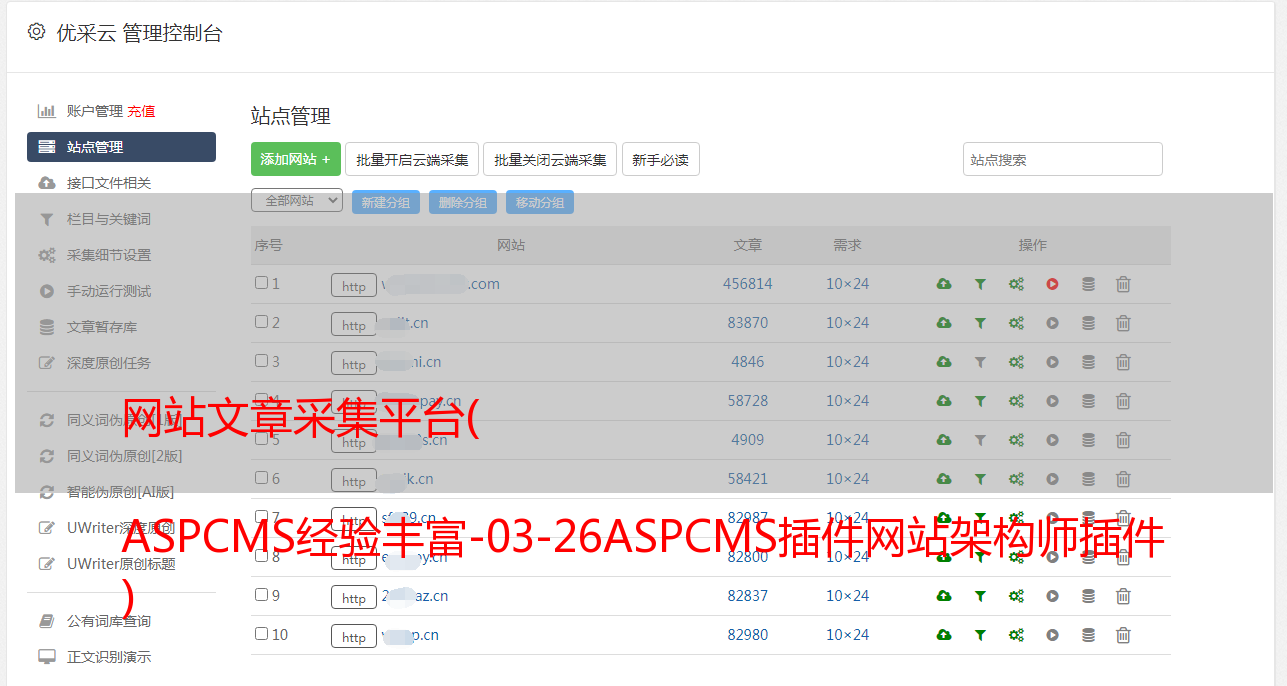Open the green filter icon in row 2
Viewport: 1287px width, 686px height.
pos(980,323)
